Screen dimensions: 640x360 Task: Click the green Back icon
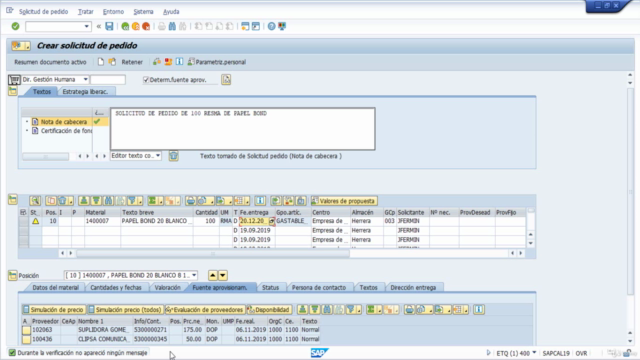(125, 26)
